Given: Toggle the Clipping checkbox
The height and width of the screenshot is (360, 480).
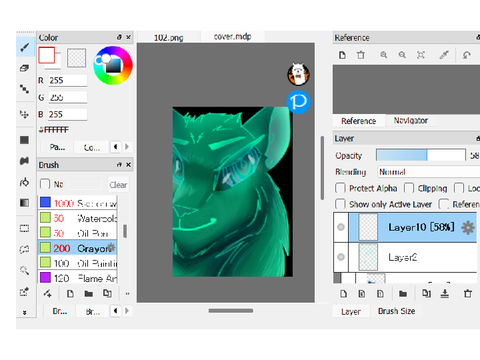Looking at the screenshot, I should pyautogui.click(x=409, y=188).
